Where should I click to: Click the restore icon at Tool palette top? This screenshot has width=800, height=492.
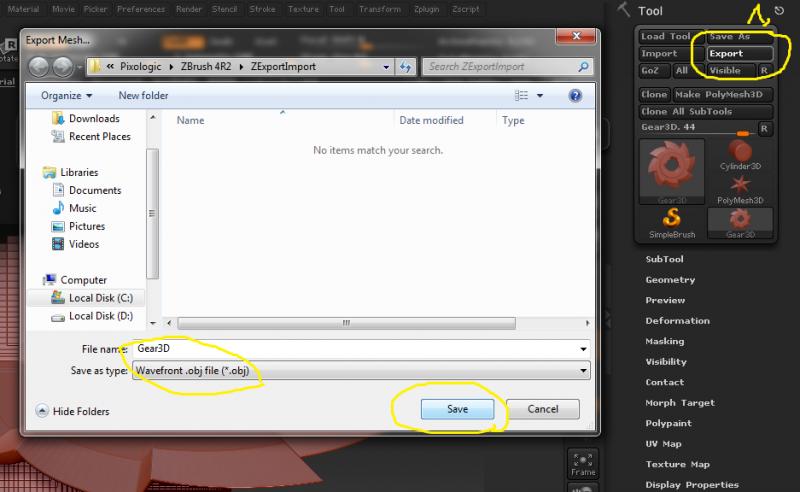coord(779,10)
